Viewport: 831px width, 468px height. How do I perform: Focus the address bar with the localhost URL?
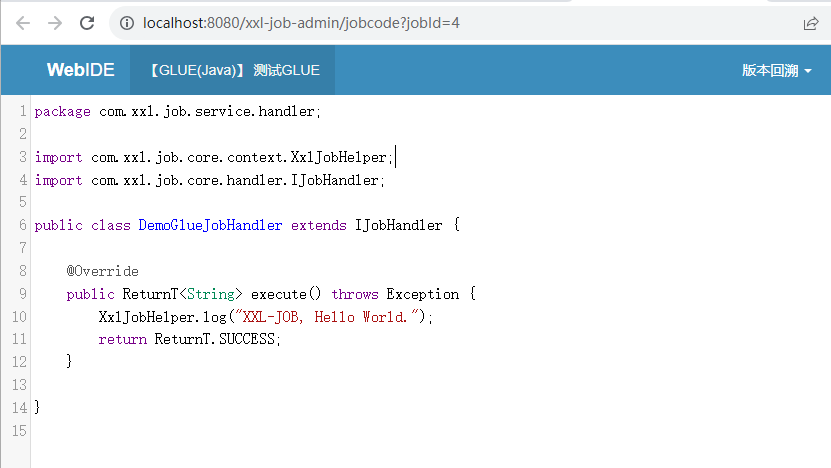pyautogui.click(x=301, y=23)
